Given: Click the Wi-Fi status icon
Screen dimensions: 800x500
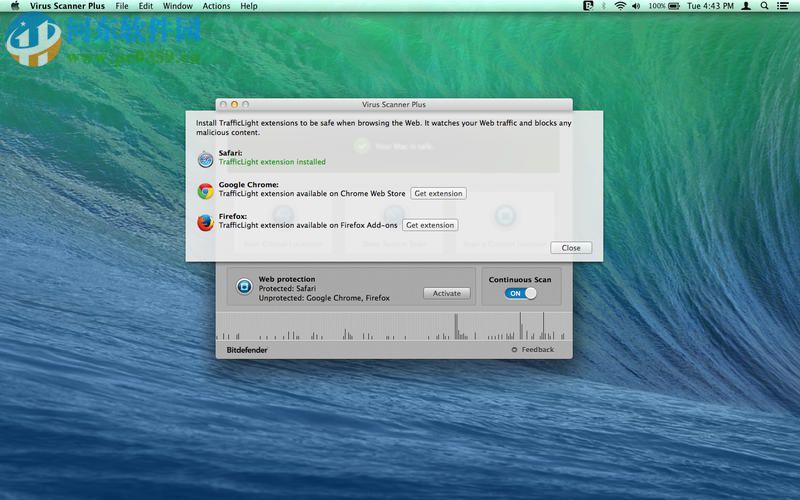Looking at the screenshot, I should (x=620, y=6).
